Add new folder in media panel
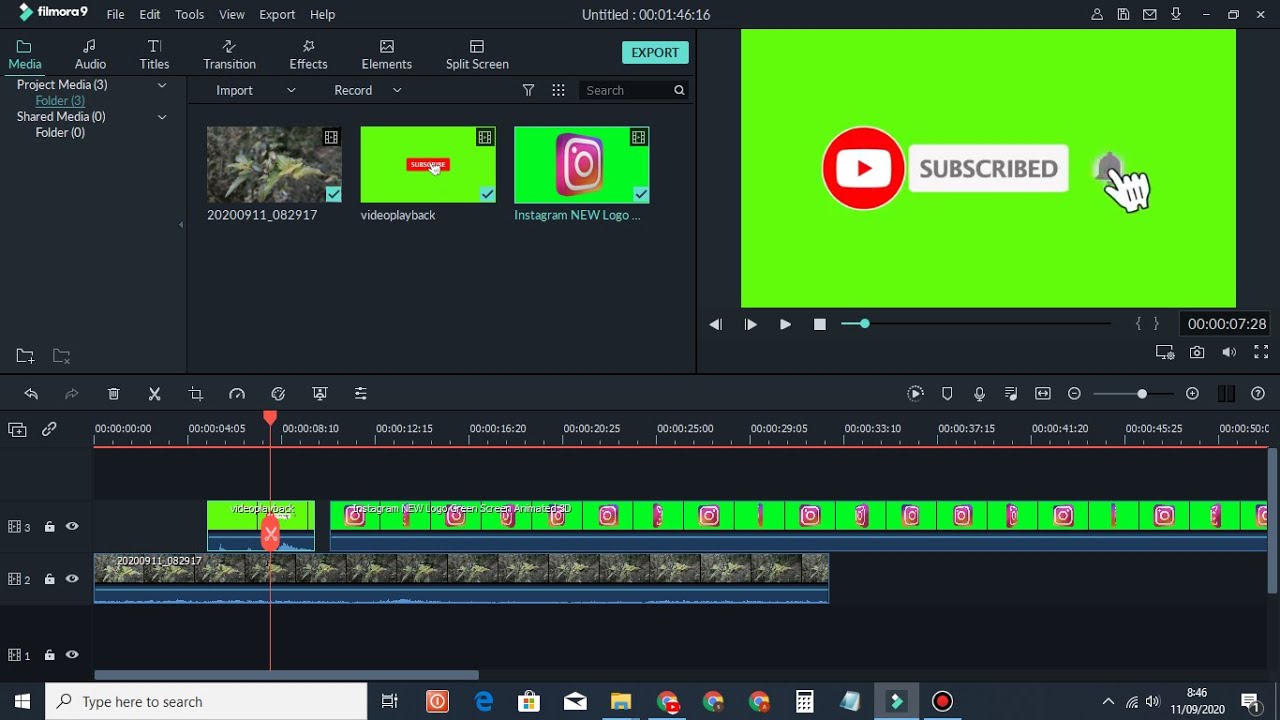The width and height of the screenshot is (1280, 720). point(25,356)
